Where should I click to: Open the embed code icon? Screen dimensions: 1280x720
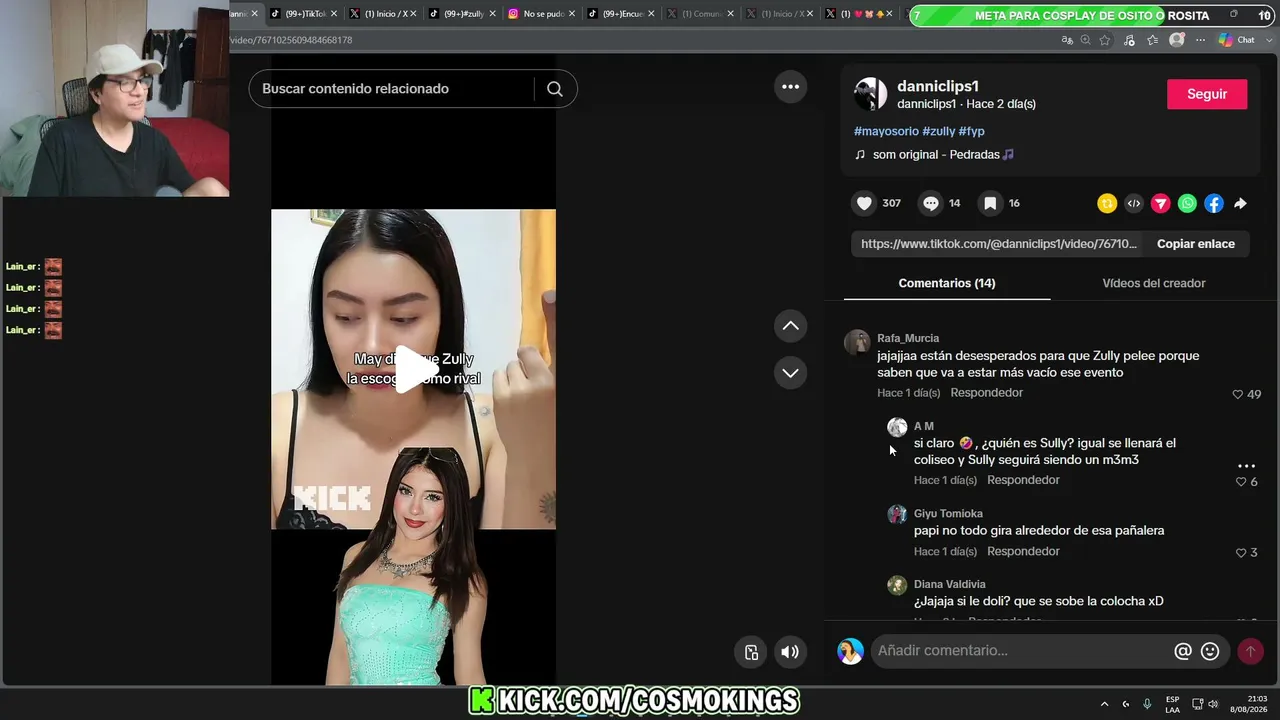1134,203
